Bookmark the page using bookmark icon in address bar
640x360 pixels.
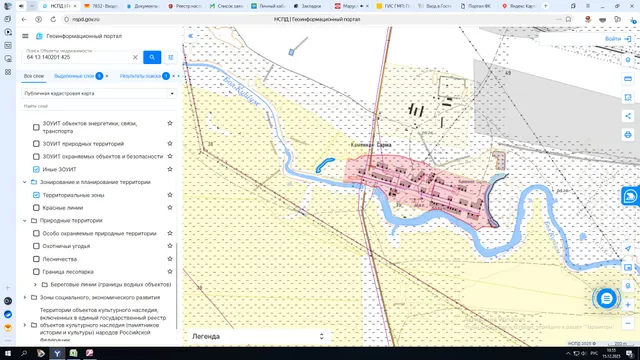pyautogui.click(x=568, y=19)
